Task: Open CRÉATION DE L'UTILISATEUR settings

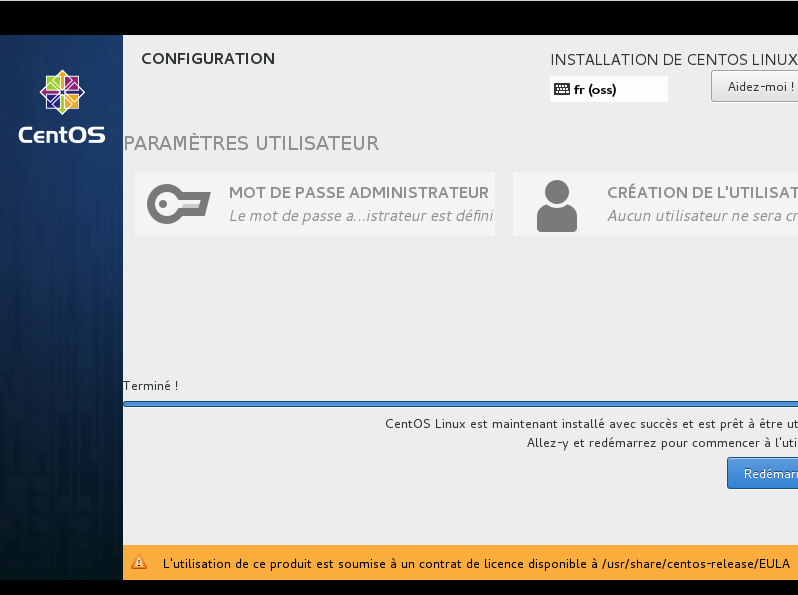Action: point(701,193)
